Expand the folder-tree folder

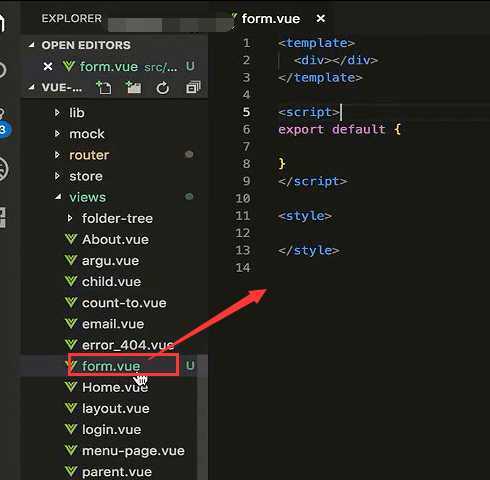point(70,218)
